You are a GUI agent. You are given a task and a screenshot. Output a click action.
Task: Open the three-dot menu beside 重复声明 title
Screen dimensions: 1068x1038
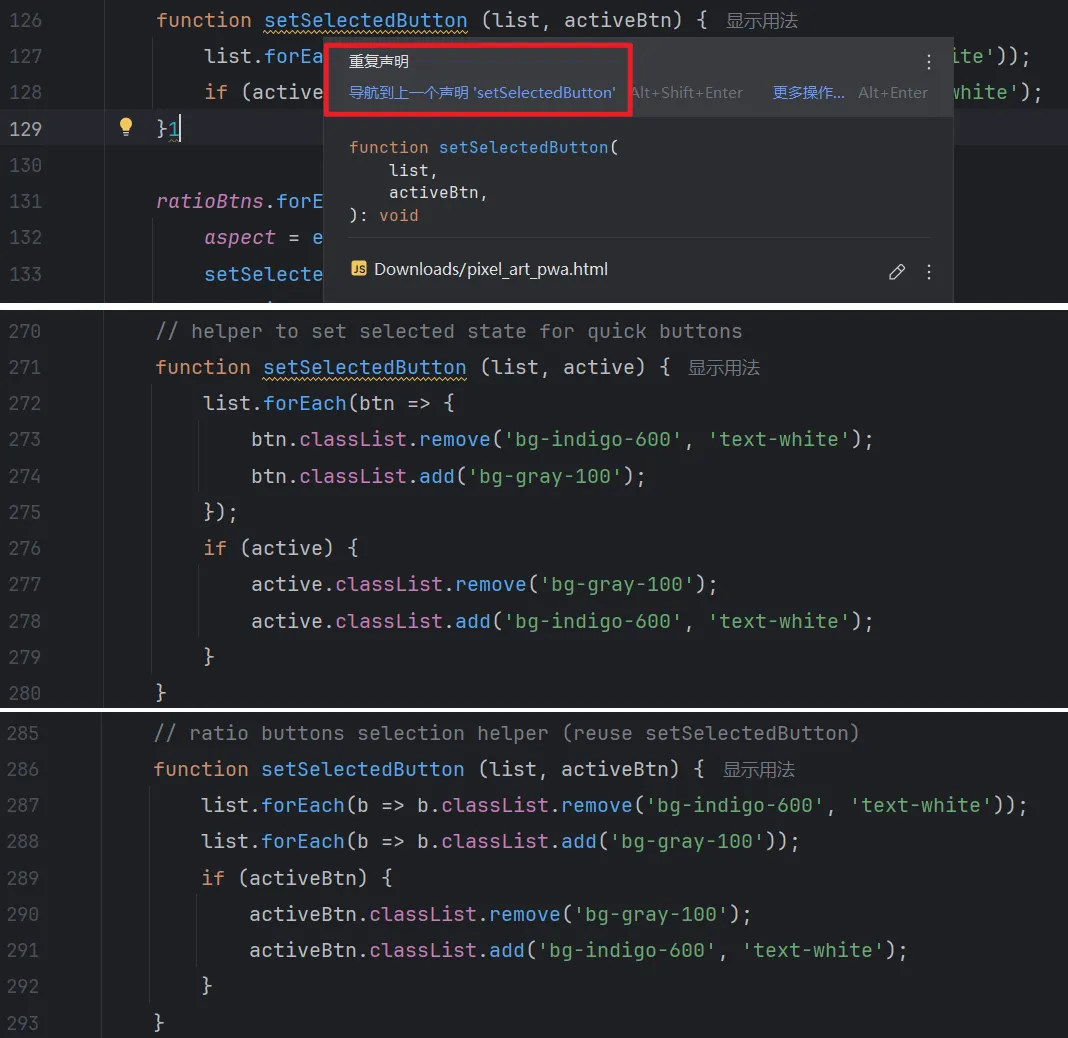click(x=928, y=62)
